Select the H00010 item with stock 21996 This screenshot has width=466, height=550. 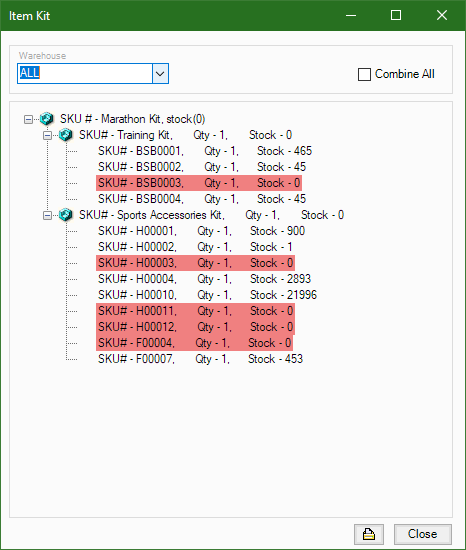[207, 295]
